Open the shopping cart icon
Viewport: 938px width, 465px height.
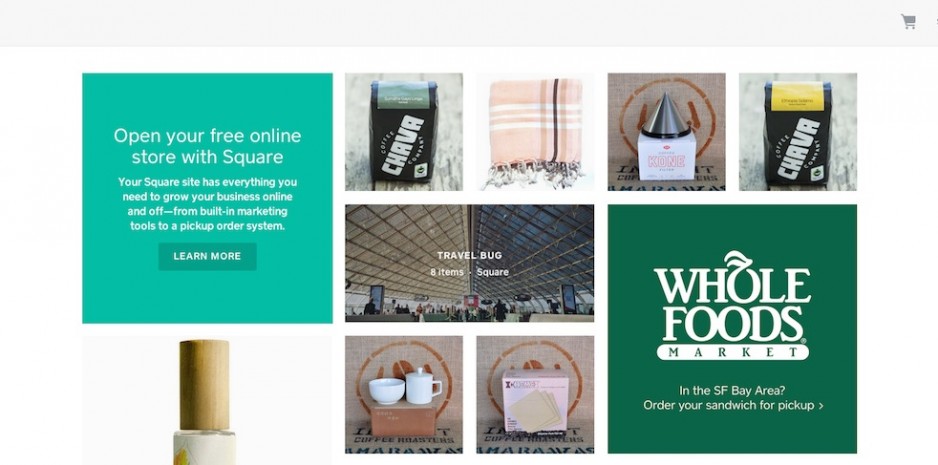[908, 22]
